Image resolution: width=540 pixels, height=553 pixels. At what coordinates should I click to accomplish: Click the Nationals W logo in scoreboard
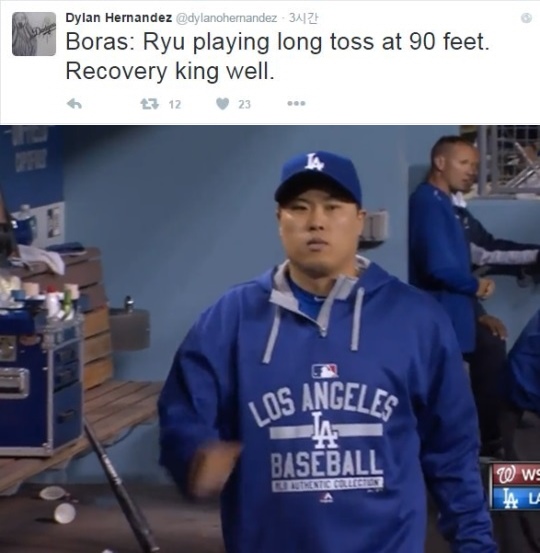(x=505, y=476)
